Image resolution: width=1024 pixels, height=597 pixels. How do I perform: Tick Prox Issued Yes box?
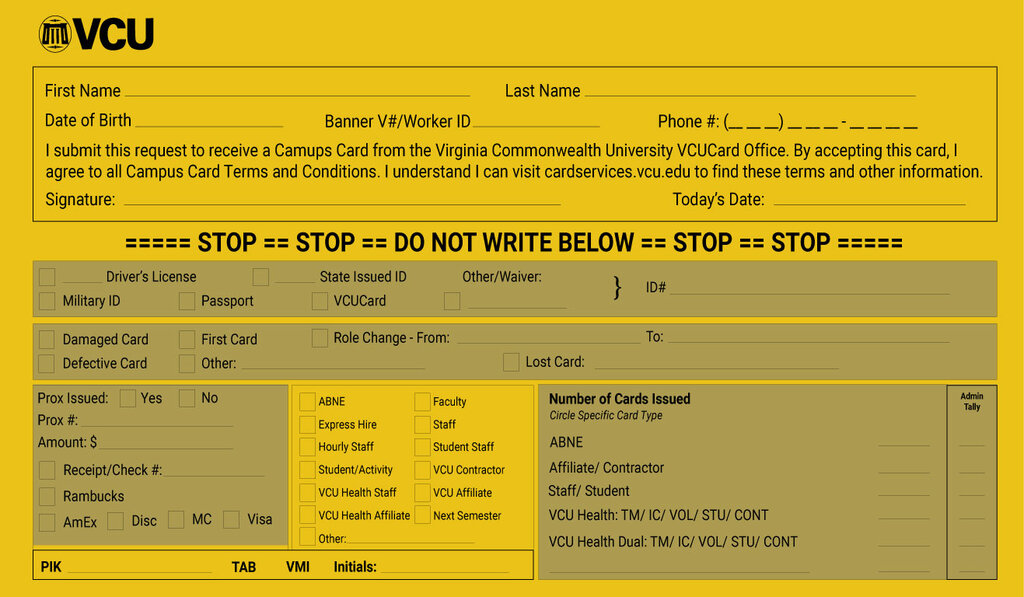tap(128, 398)
